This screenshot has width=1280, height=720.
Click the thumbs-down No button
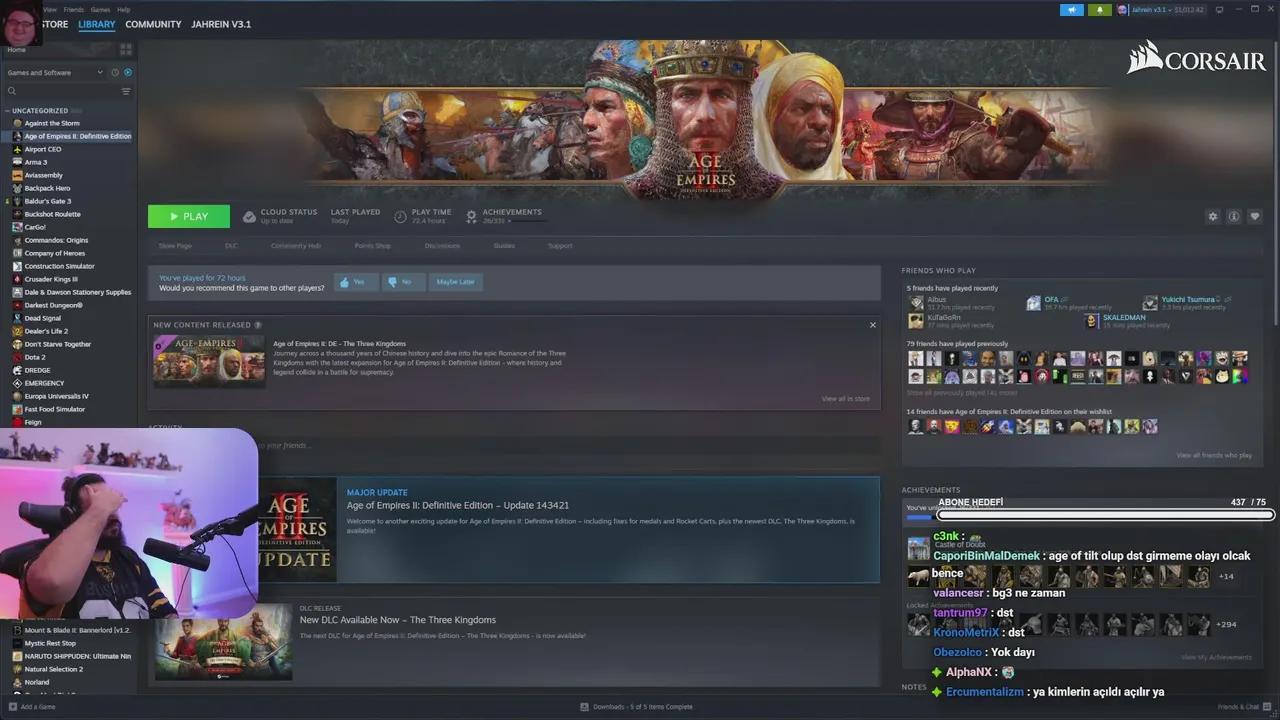tap(404, 282)
